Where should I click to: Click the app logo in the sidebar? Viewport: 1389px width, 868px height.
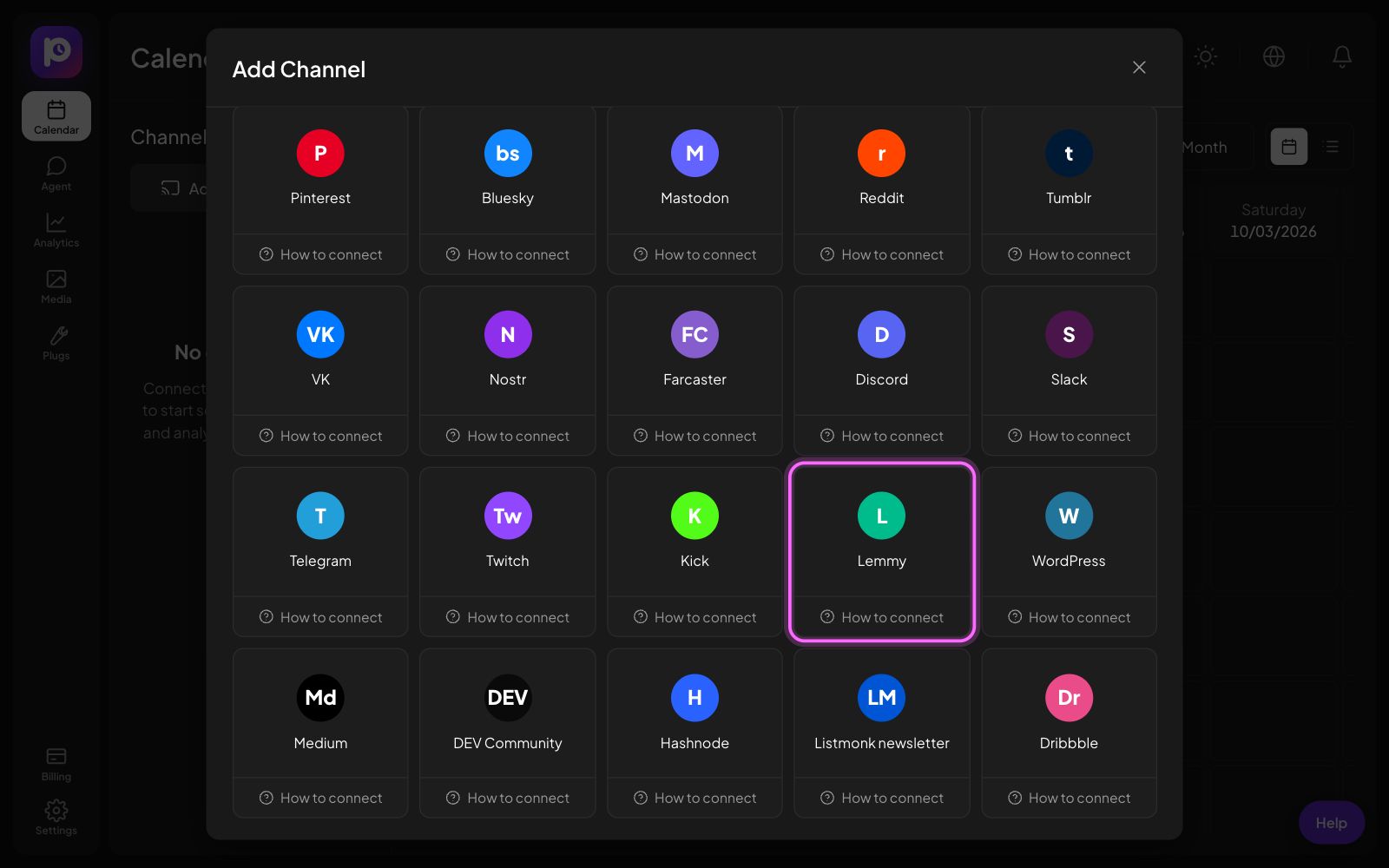56,52
